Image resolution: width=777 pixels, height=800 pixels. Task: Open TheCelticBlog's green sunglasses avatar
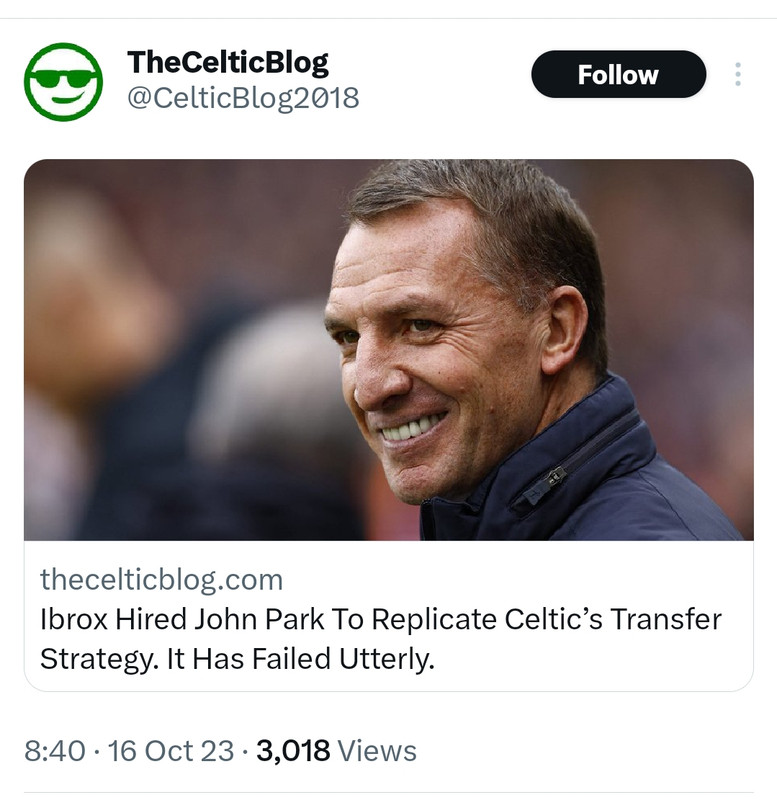(64, 82)
